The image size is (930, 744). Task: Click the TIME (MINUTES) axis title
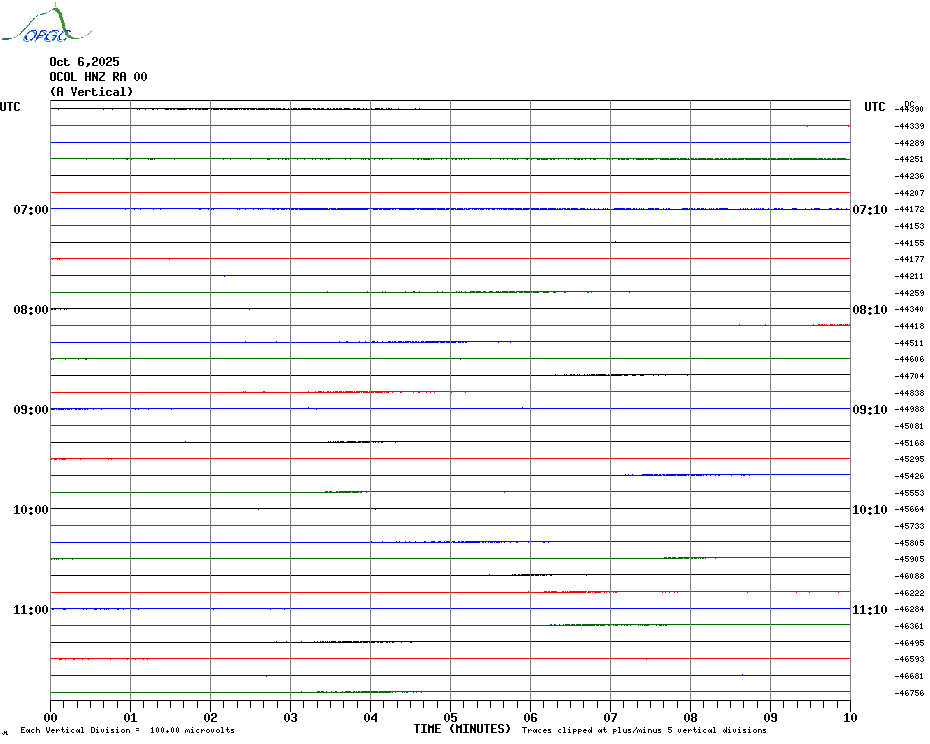(462, 729)
